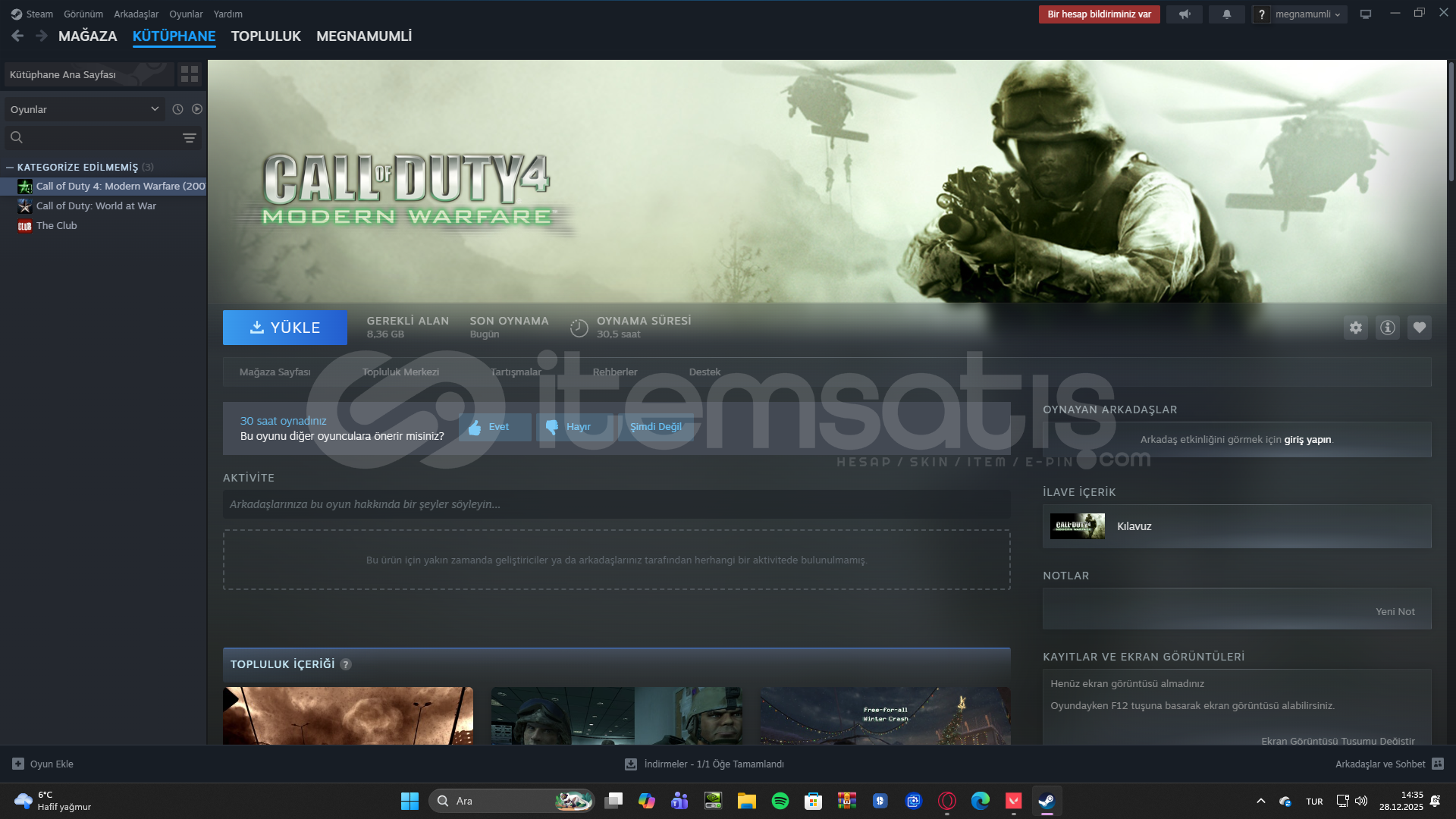Open notifications bell icon
Image resolution: width=1456 pixels, height=819 pixels.
(1226, 14)
